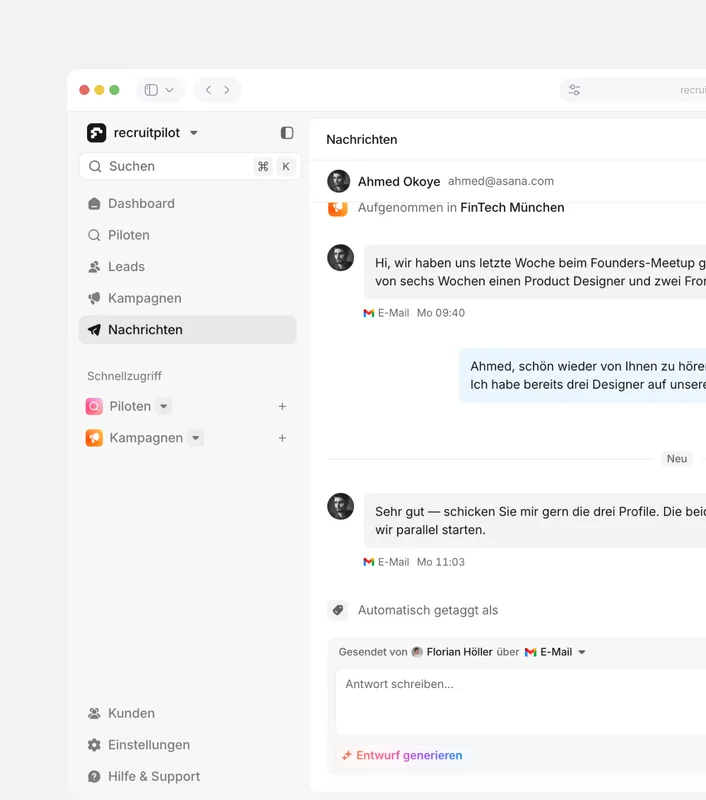Open Piloten in the main navigation
Viewport: 706px width, 800px height.
point(187,235)
